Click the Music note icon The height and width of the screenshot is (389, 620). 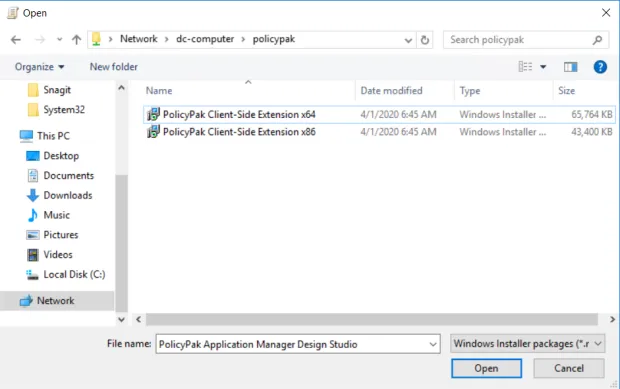point(32,215)
